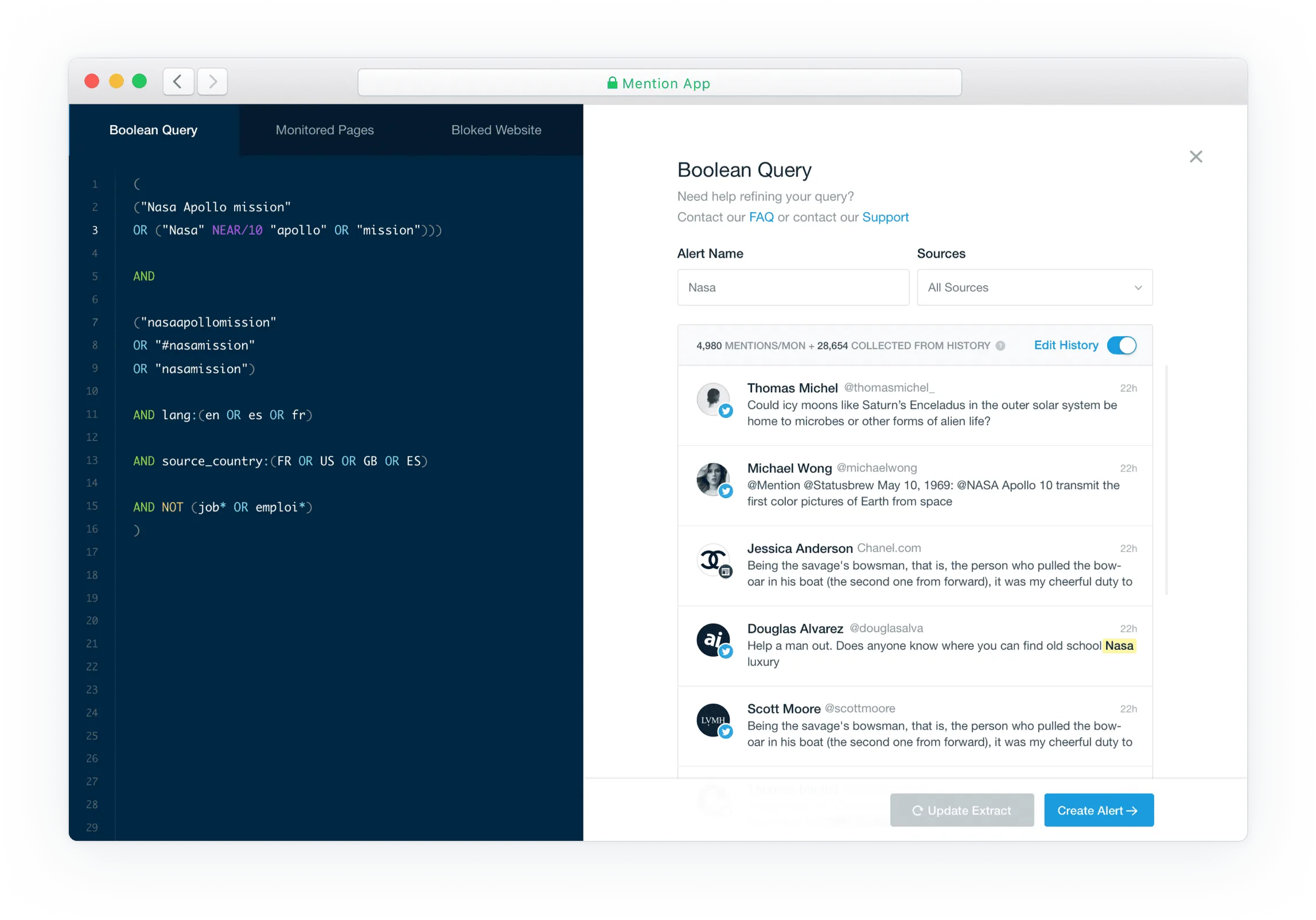
Task: Click the @scottmoore handle
Action: 859,709
